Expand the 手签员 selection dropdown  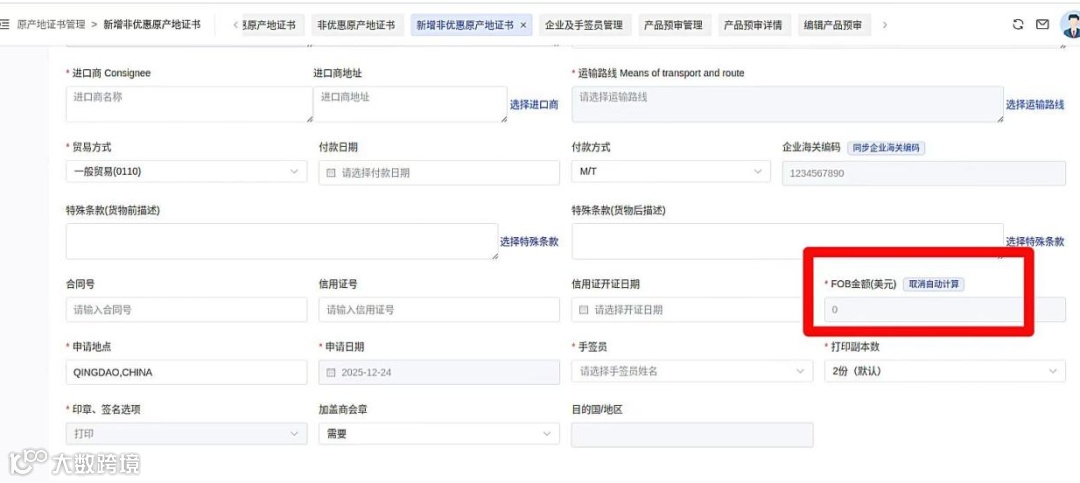[692, 371]
